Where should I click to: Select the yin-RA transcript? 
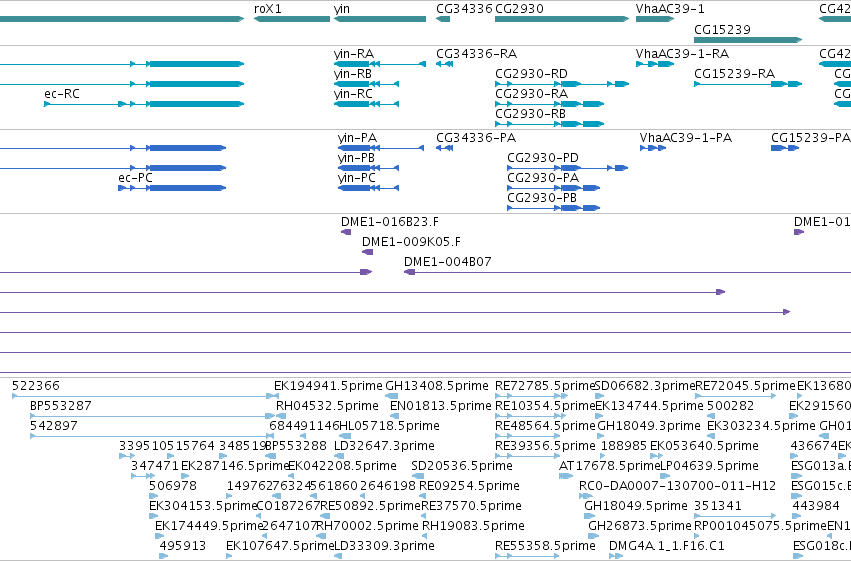point(380,64)
